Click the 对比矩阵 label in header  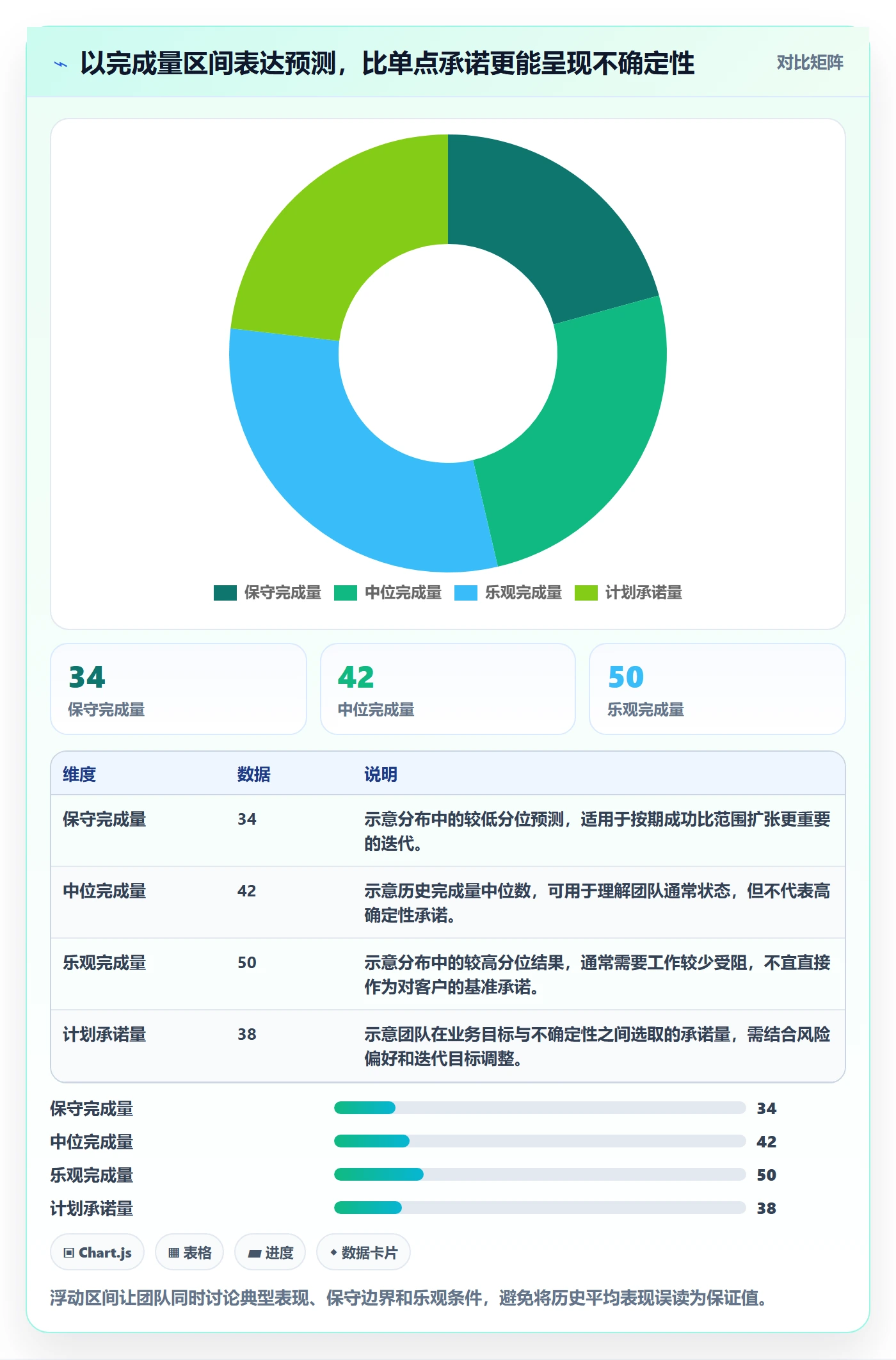click(810, 63)
